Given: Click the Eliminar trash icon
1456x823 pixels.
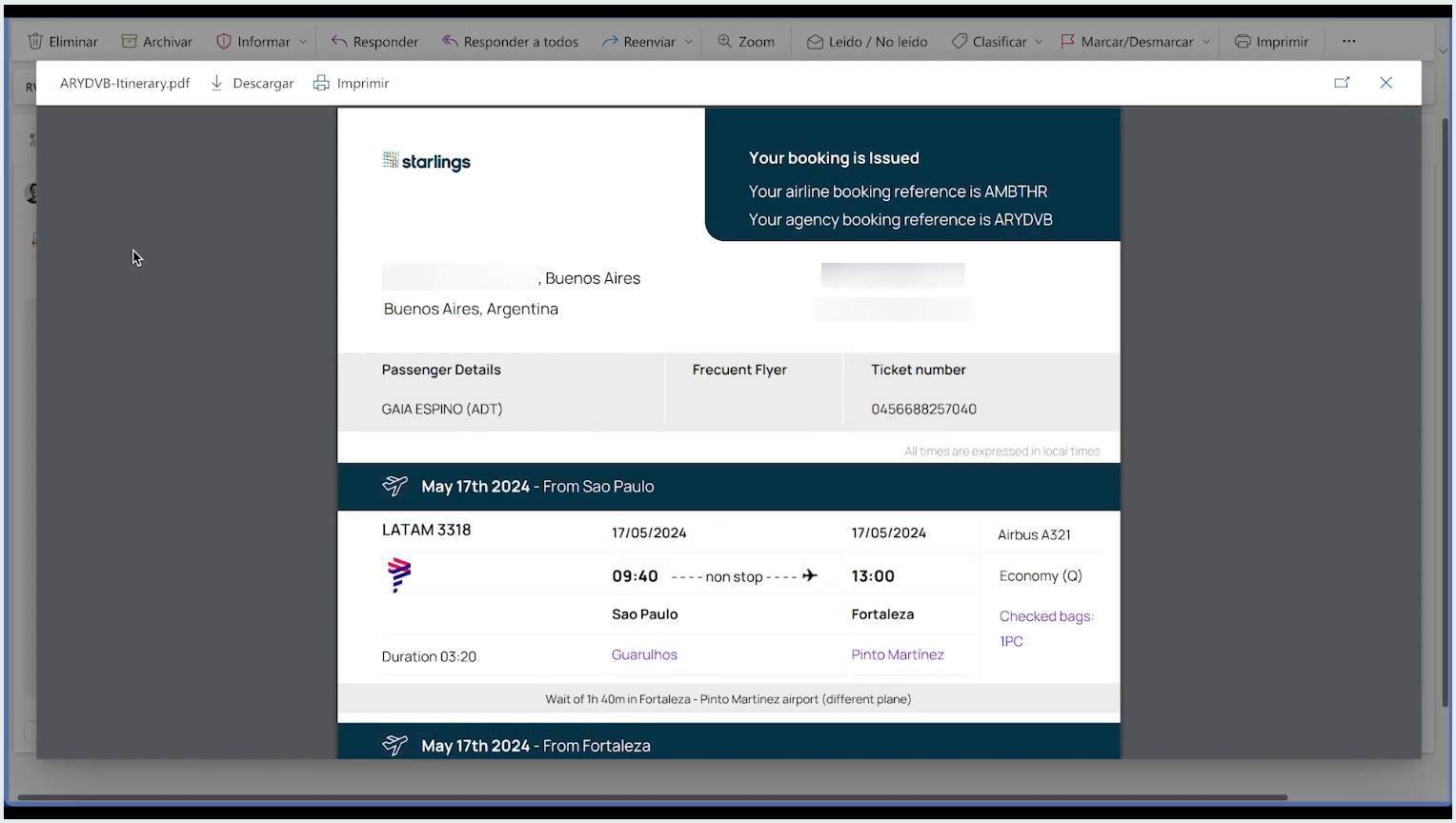Looking at the screenshot, I should pos(35,42).
